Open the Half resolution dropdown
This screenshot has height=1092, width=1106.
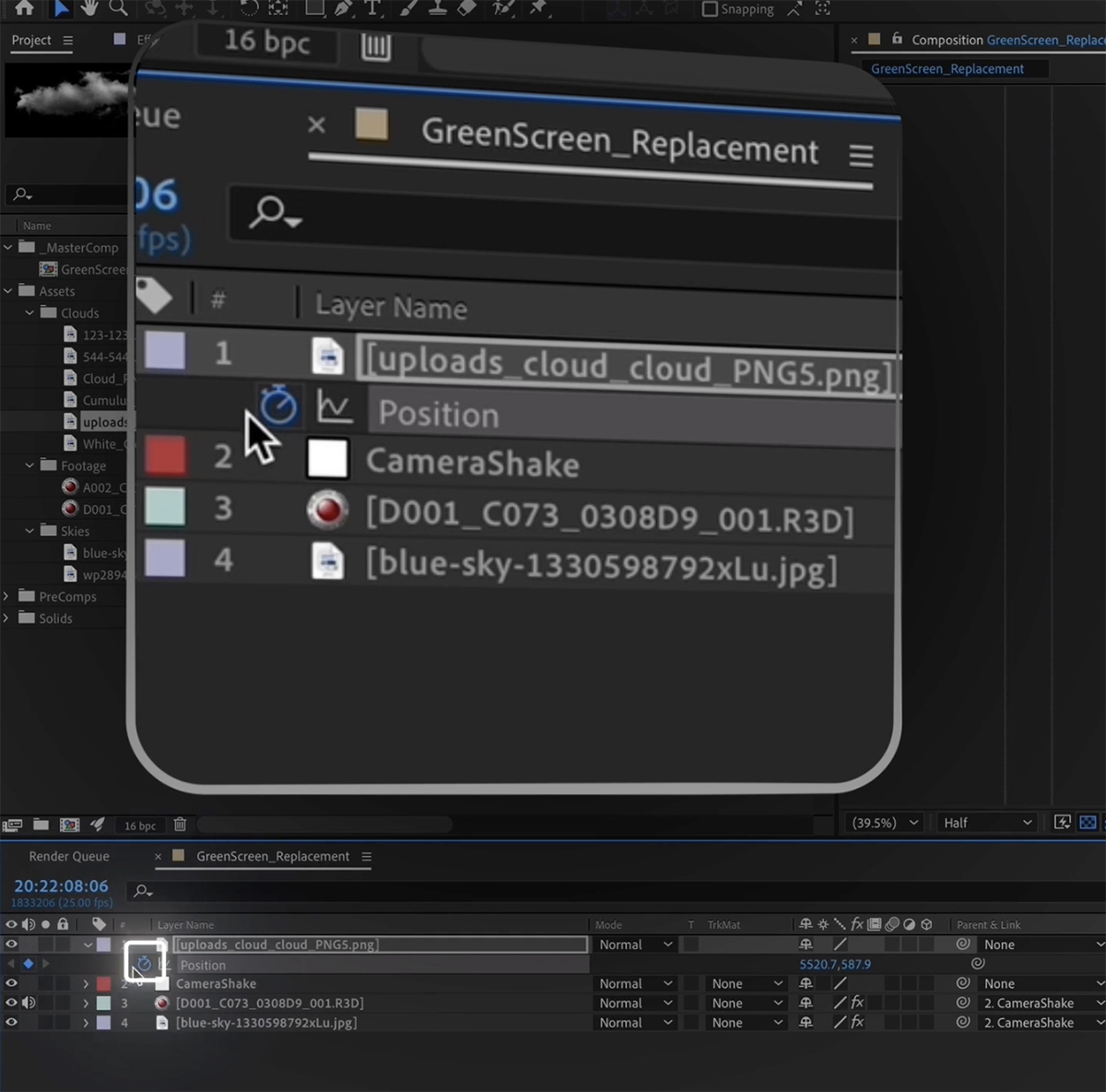(x=986, y=822)
